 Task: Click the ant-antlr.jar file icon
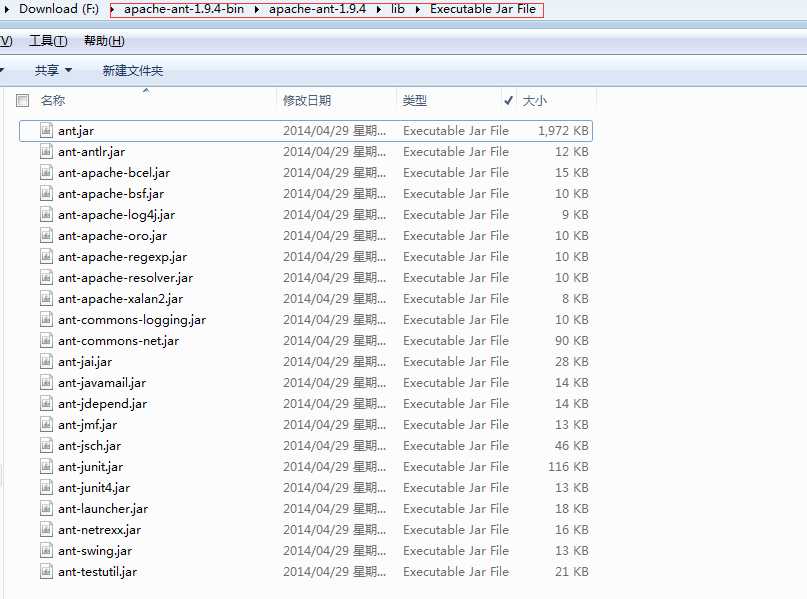coord(46,151)
